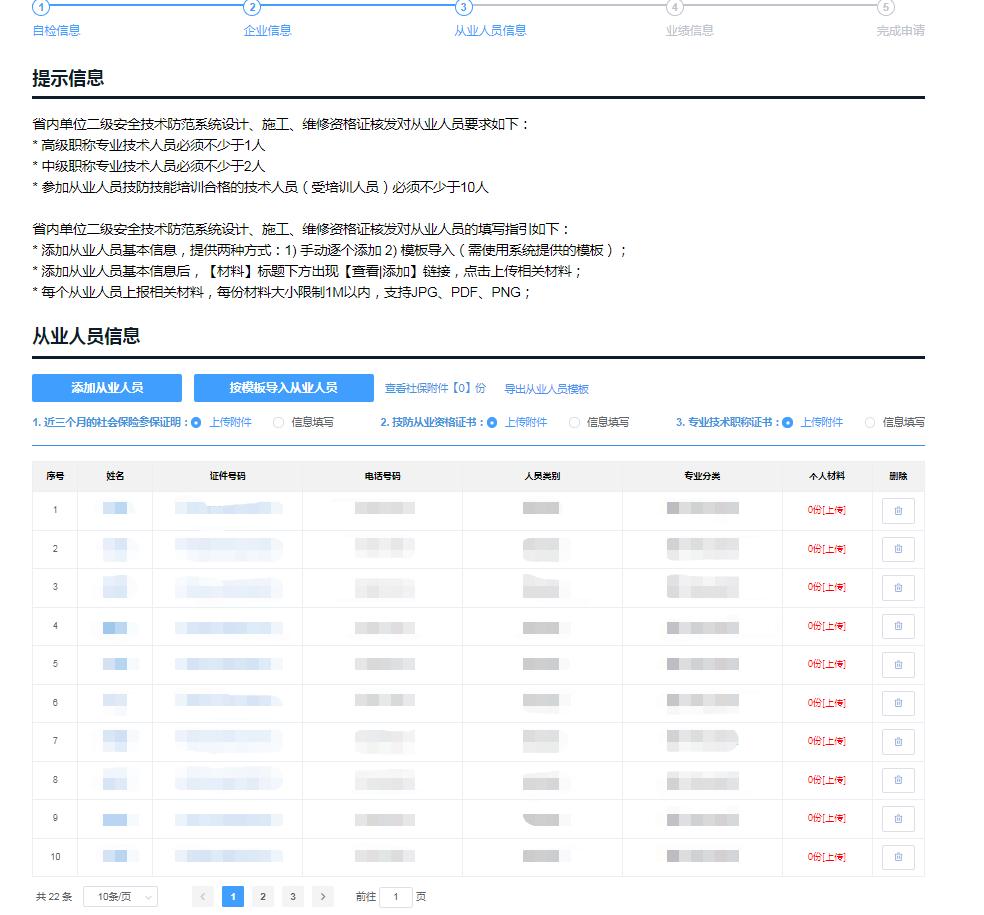
Task: Click 按模板导入从业人员 button
Action: [x=285, y=388]
